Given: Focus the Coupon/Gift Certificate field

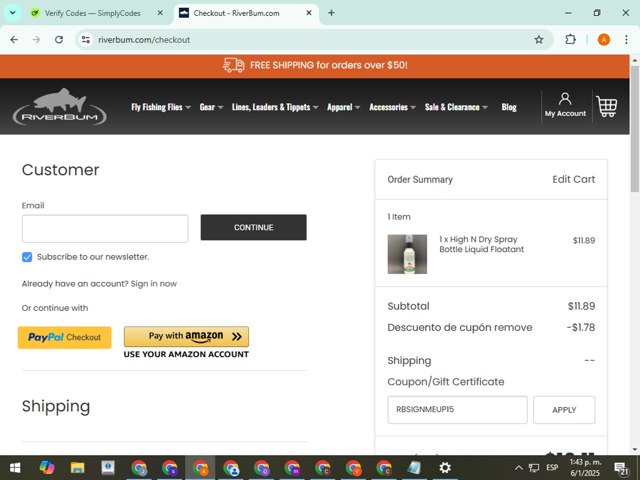Looking at the screenshot, I should coord(457,410).
